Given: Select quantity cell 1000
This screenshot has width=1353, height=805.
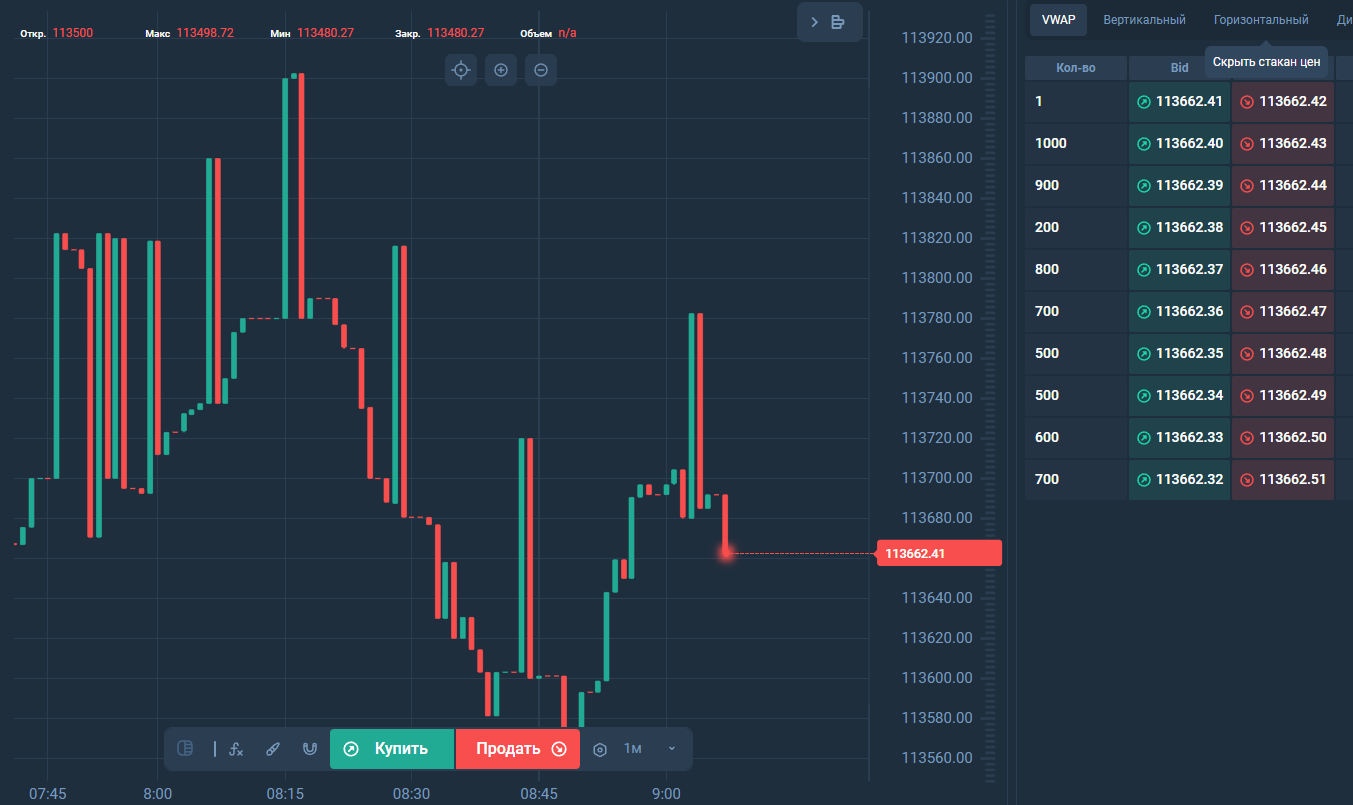Looking at the screenshot, I should (x=1076, y=144).
